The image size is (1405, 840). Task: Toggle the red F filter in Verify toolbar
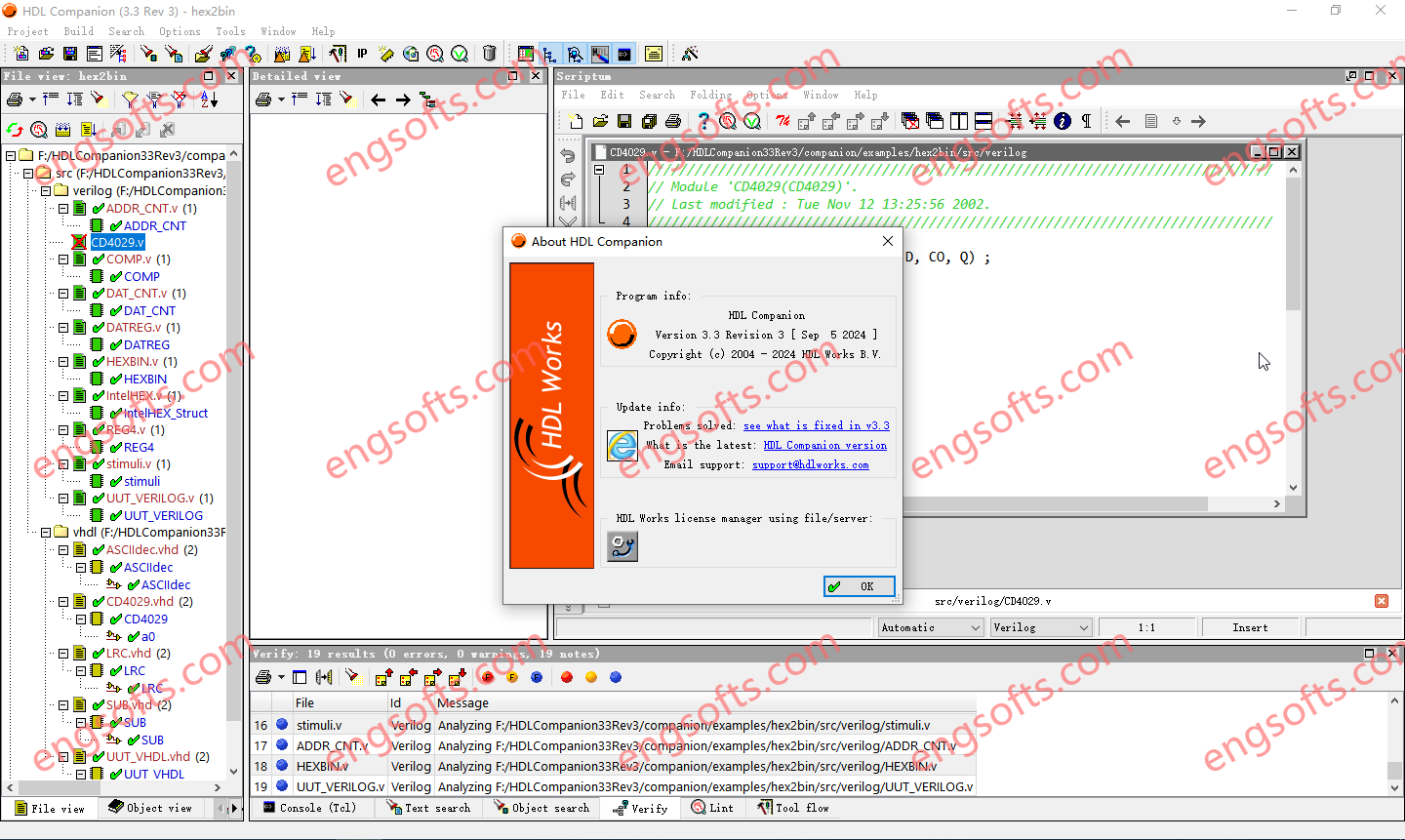tap(488, 677)
